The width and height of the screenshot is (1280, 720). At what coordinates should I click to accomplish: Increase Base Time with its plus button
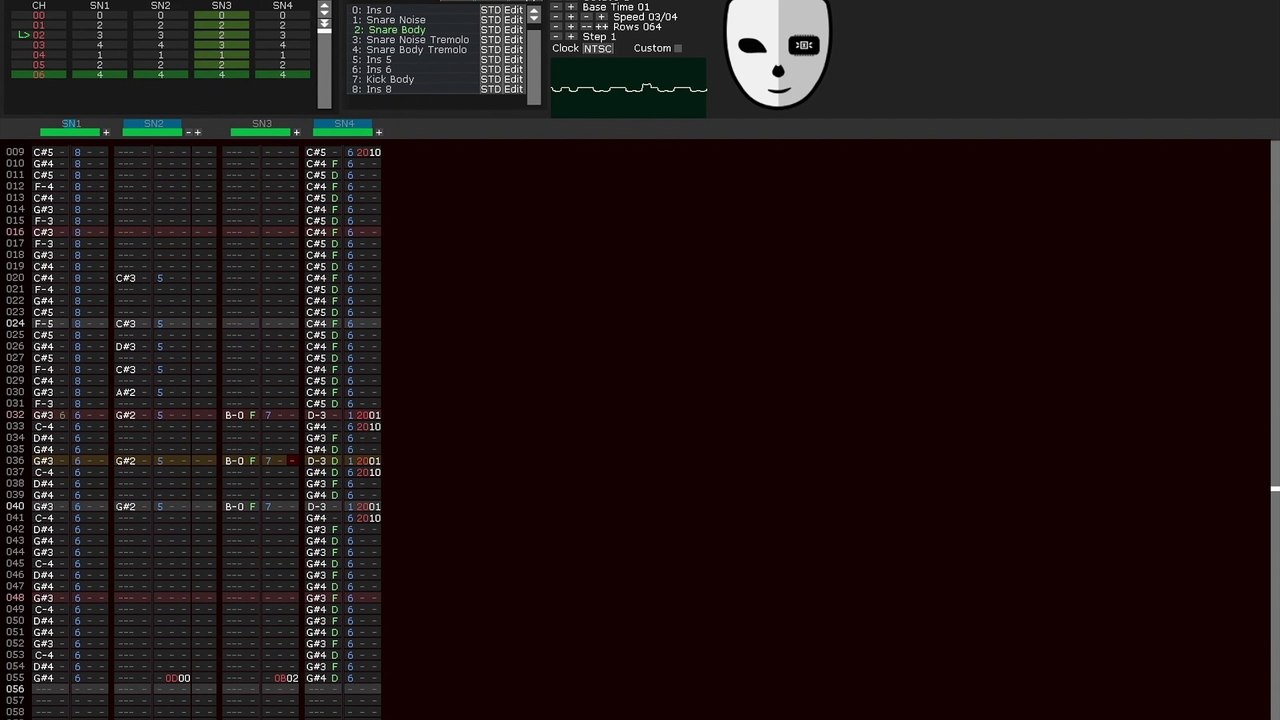tap(571, 7)
